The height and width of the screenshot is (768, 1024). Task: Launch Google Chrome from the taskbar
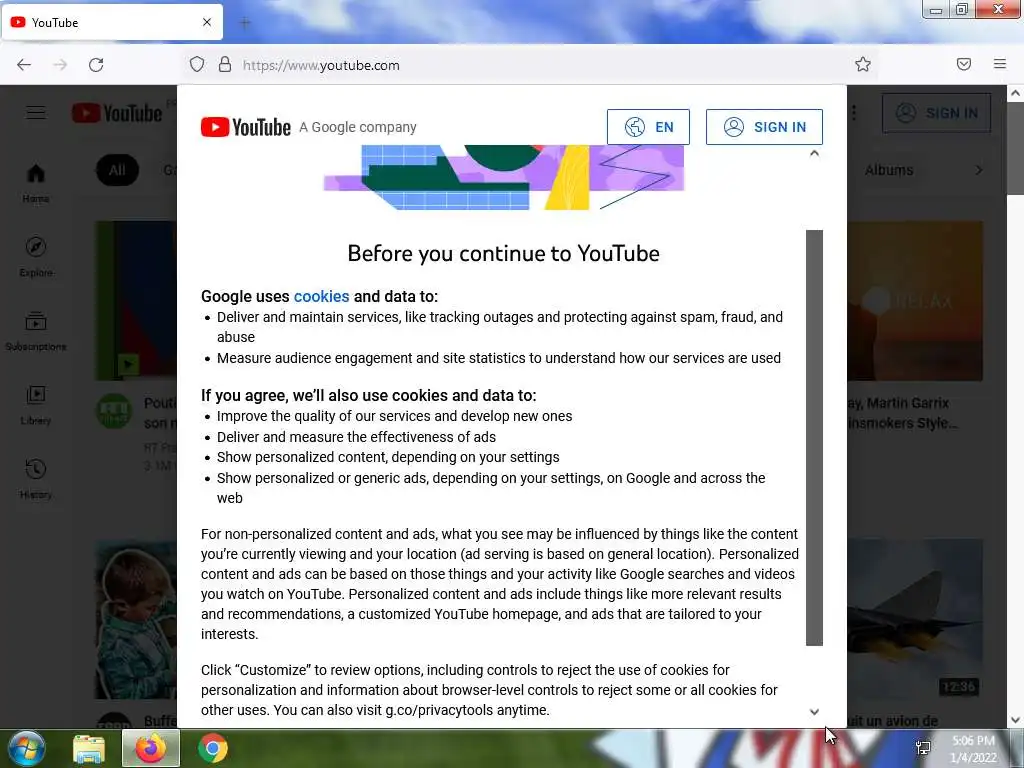pyautogui.click(x=213, y=748)
